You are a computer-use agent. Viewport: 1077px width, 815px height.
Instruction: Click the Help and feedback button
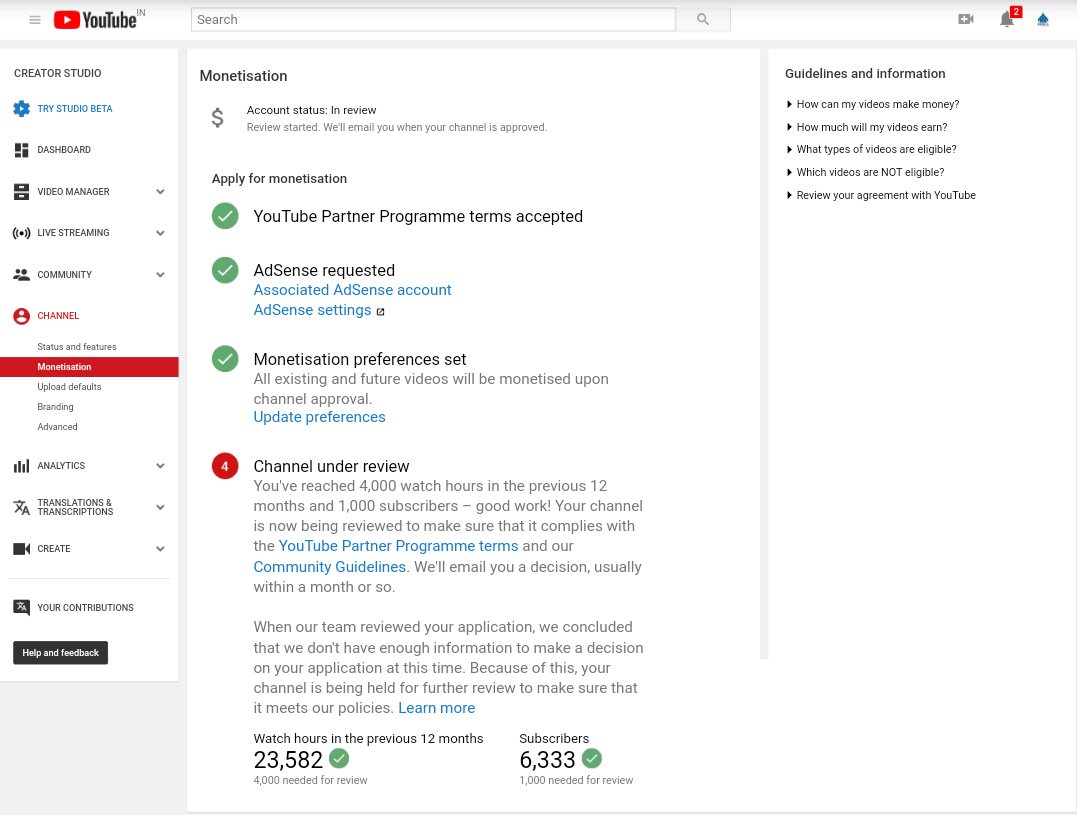pyautogui.click(x=60, y=653)
